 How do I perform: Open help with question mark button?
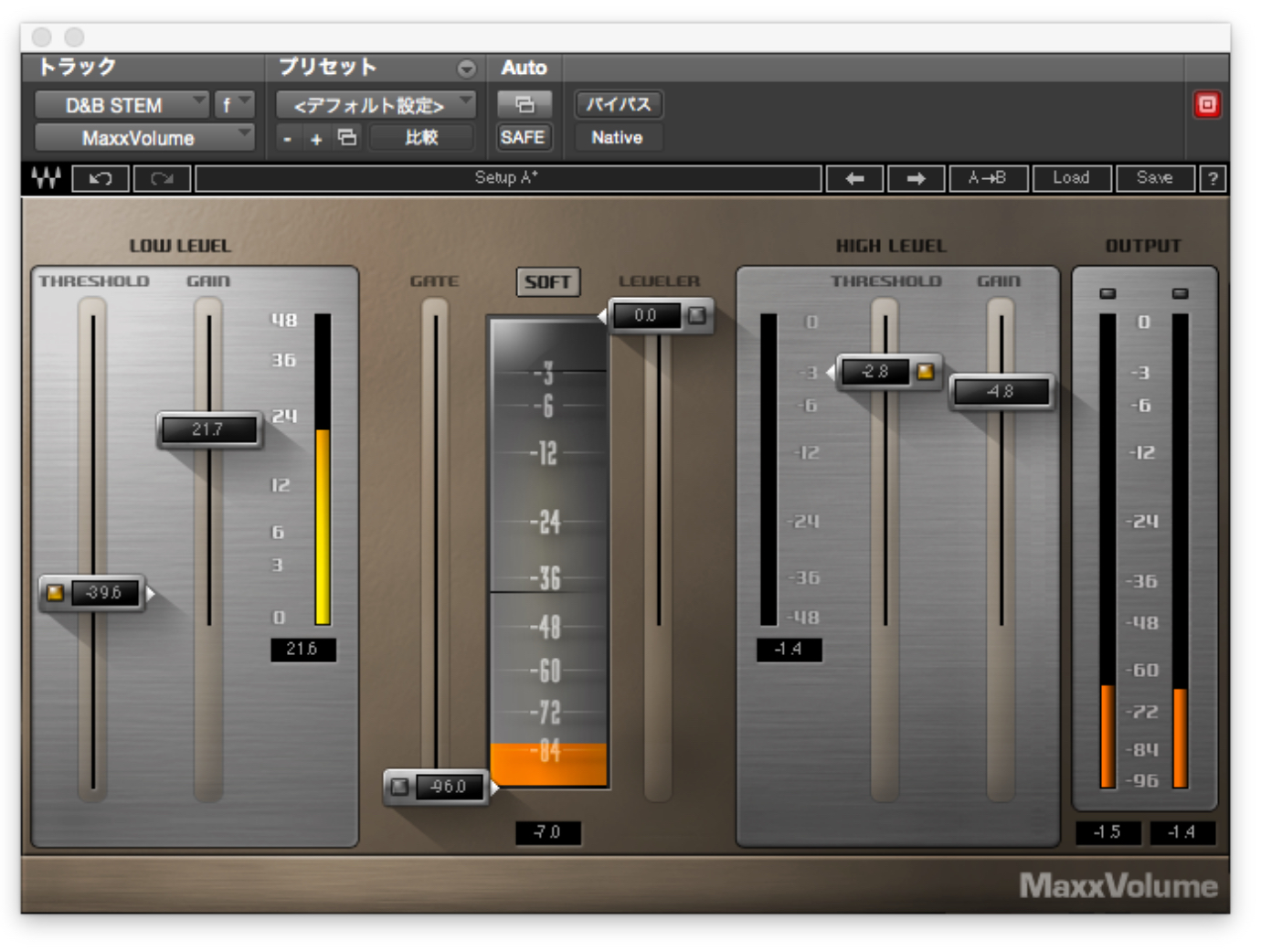[x=1213, y=178]
